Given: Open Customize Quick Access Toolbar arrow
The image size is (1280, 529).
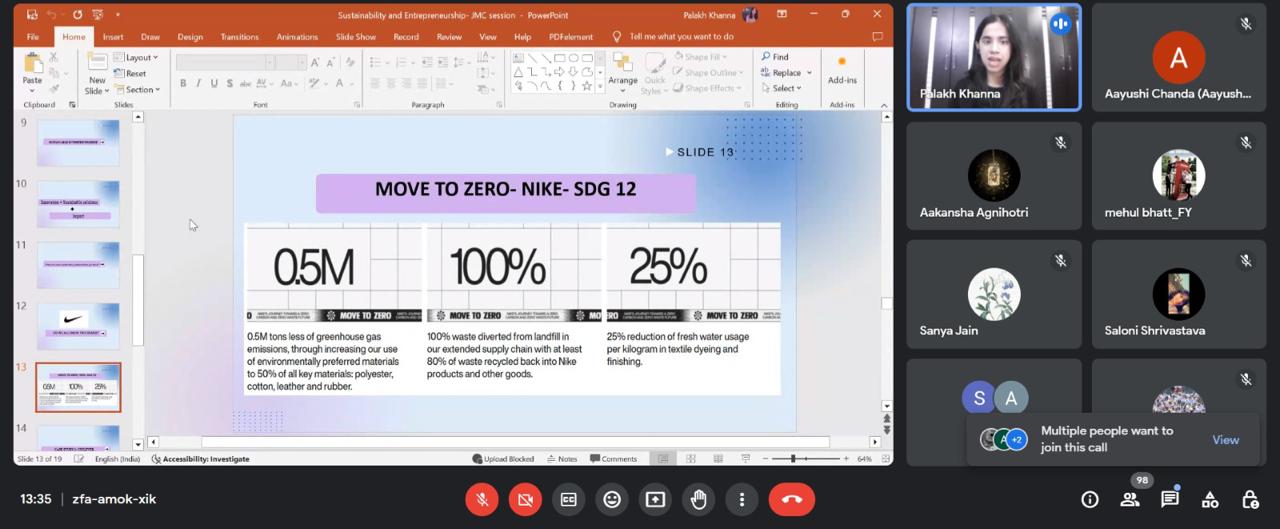Looking at the screenshot, I should (x=117, y=15).
